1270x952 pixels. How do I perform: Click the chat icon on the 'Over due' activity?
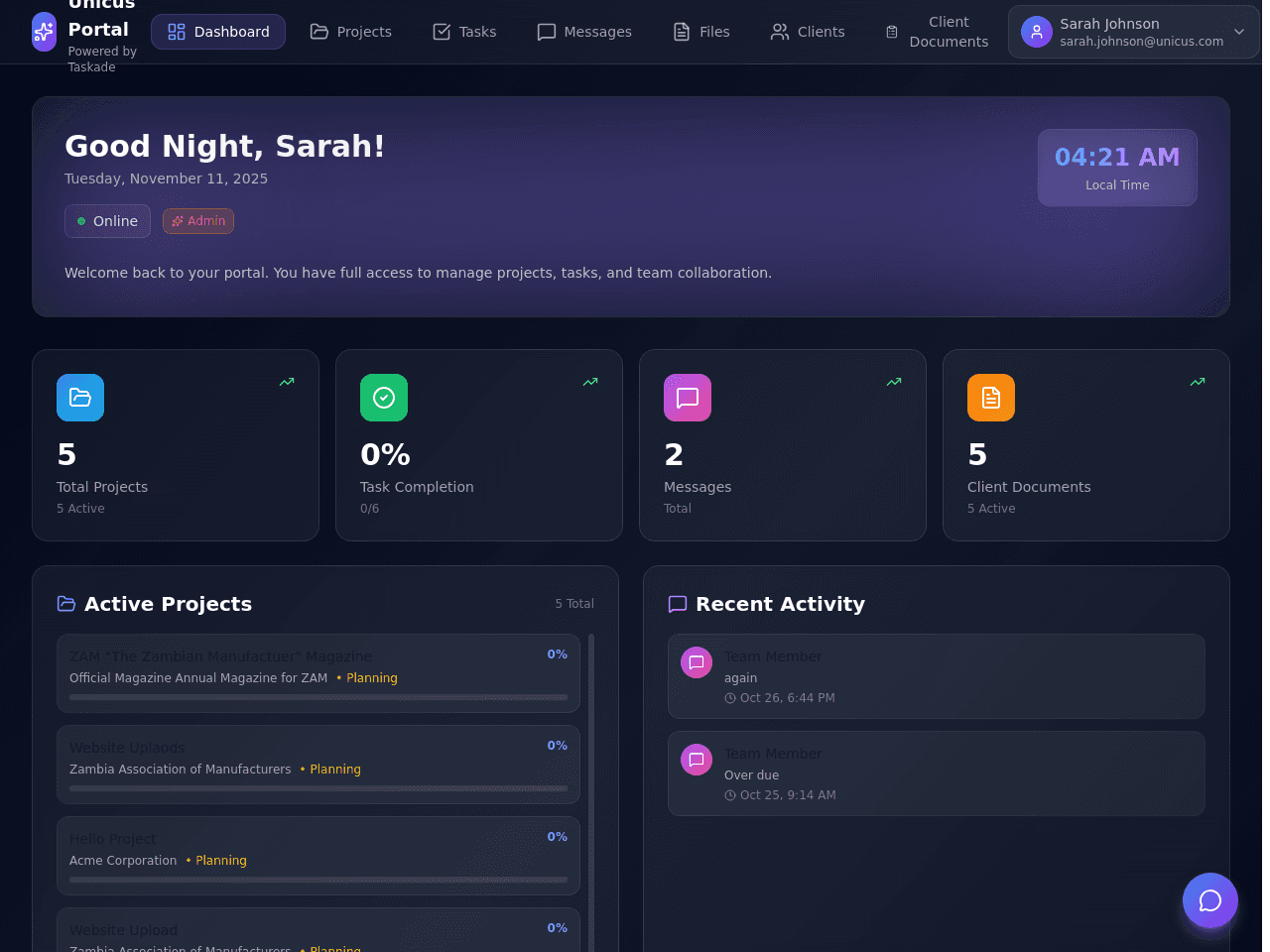697,760
